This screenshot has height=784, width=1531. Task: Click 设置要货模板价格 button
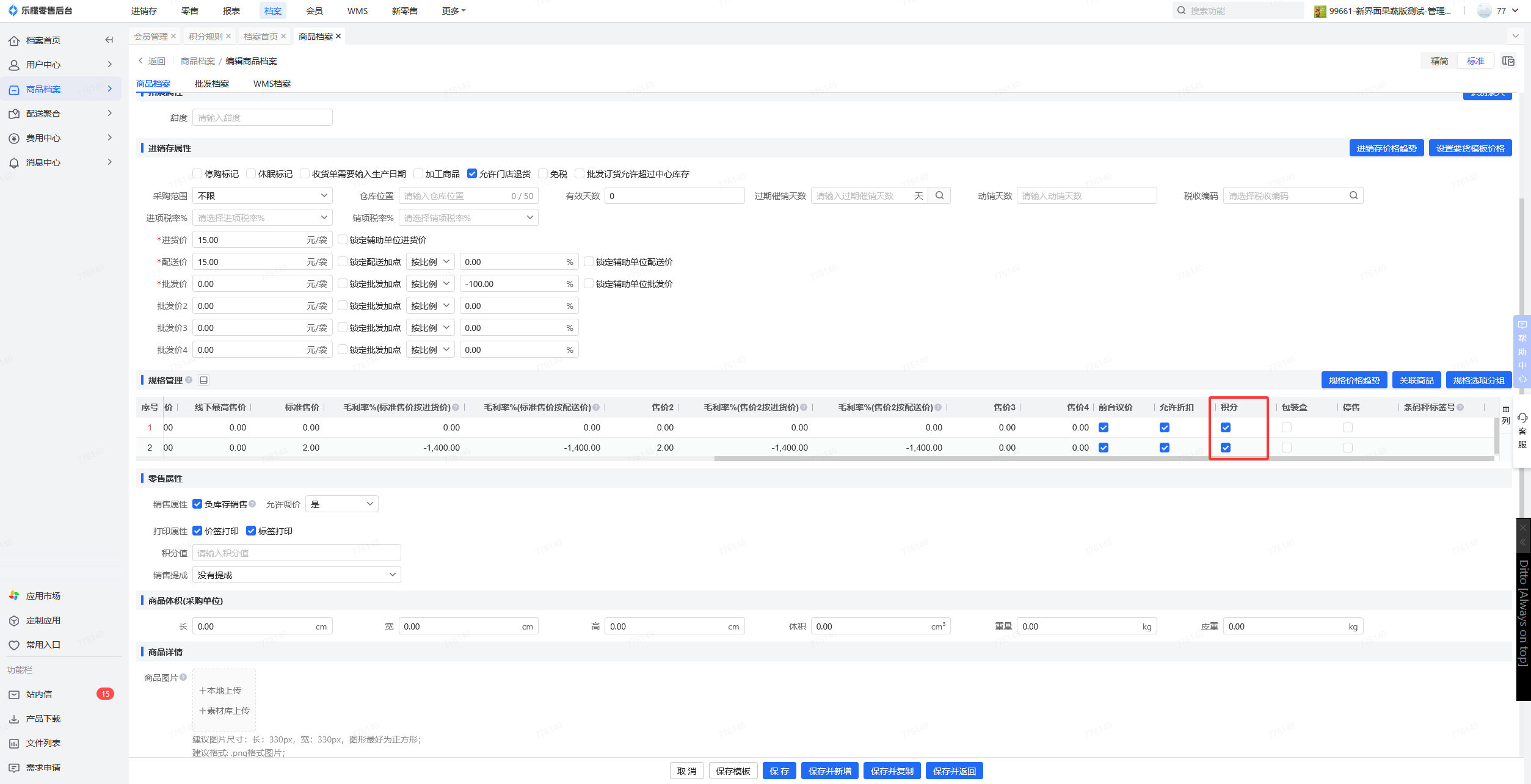(x=1470, y=148)
